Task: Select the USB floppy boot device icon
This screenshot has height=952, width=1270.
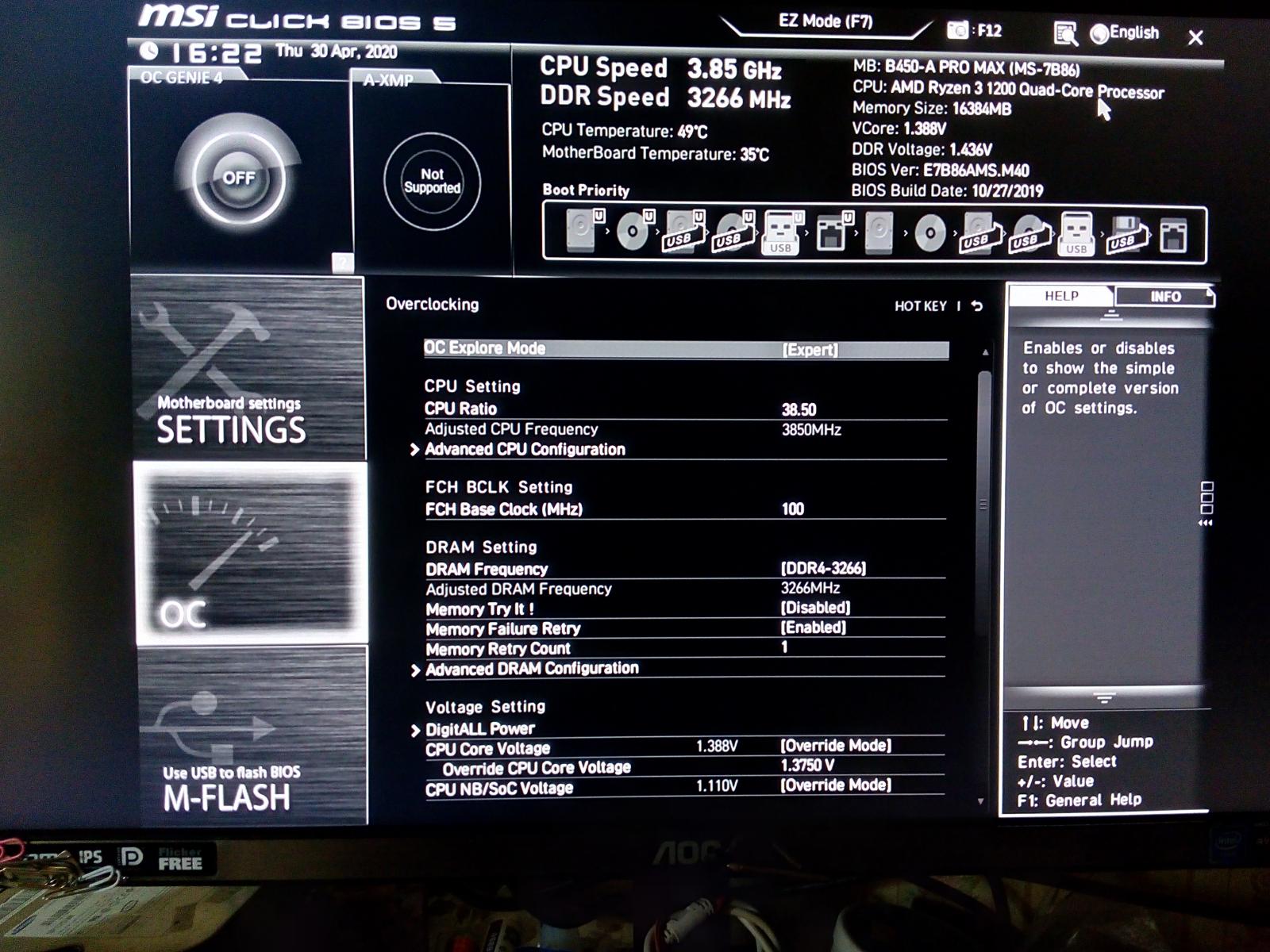Action: pos(1126,235)
